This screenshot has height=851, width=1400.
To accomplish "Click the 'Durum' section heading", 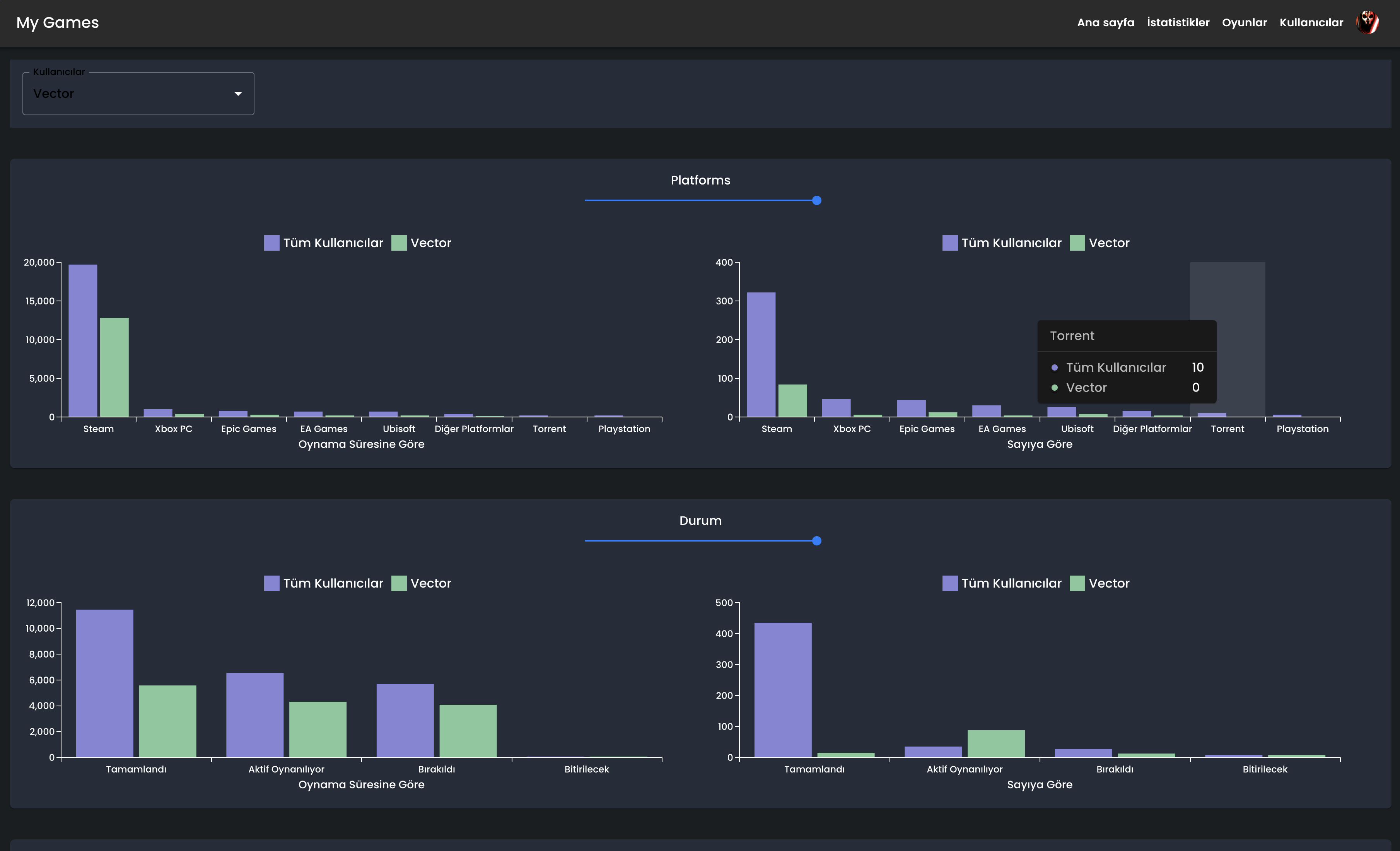I will pos(700,521).
